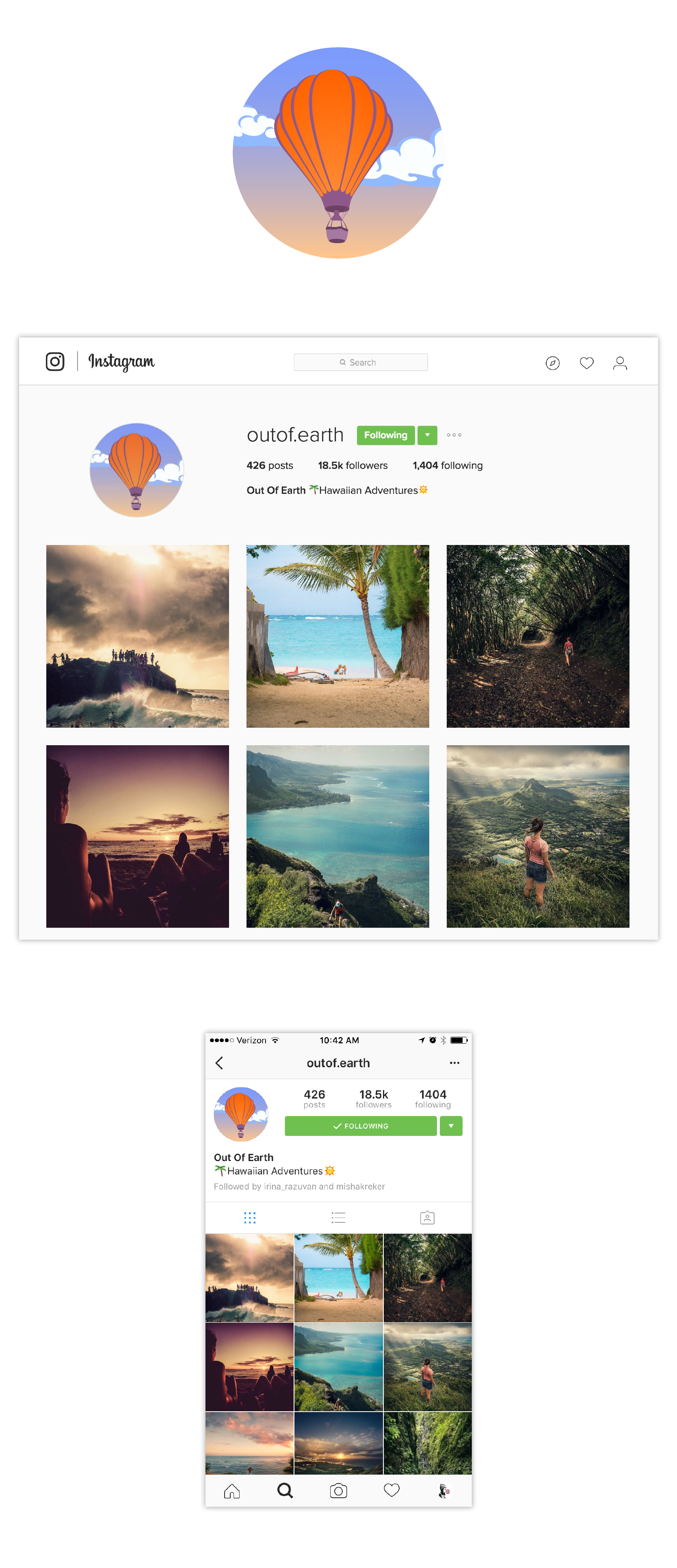Switch to the mobile grid view tab
Screen dimensions: 677x1568
point(250,1218)
